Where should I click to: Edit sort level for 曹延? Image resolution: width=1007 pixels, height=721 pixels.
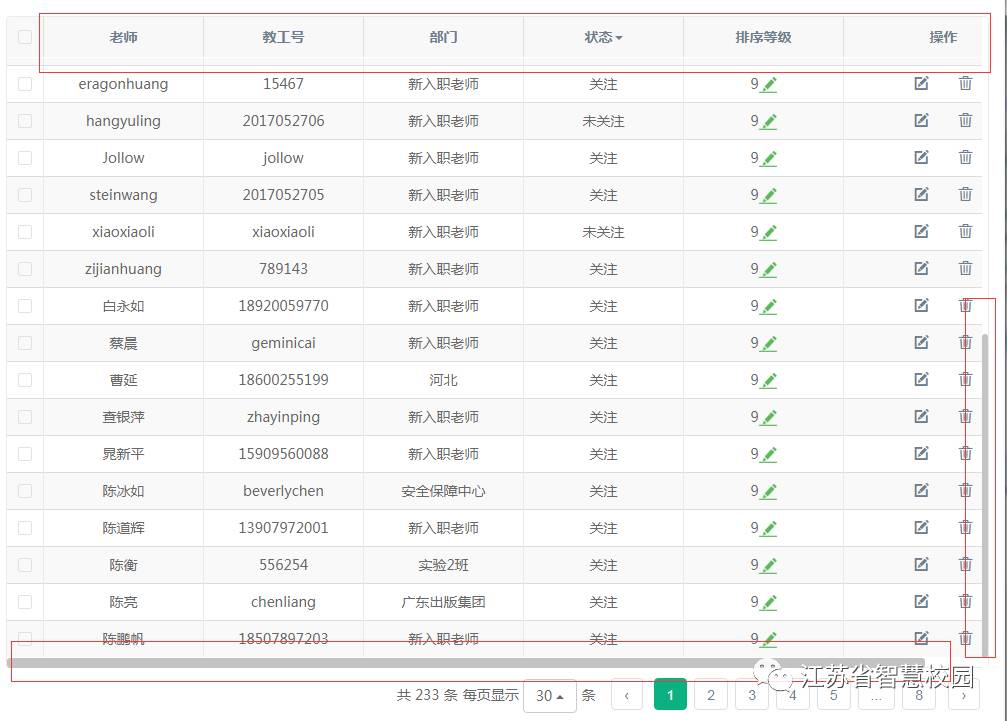(x=769, y=380)
